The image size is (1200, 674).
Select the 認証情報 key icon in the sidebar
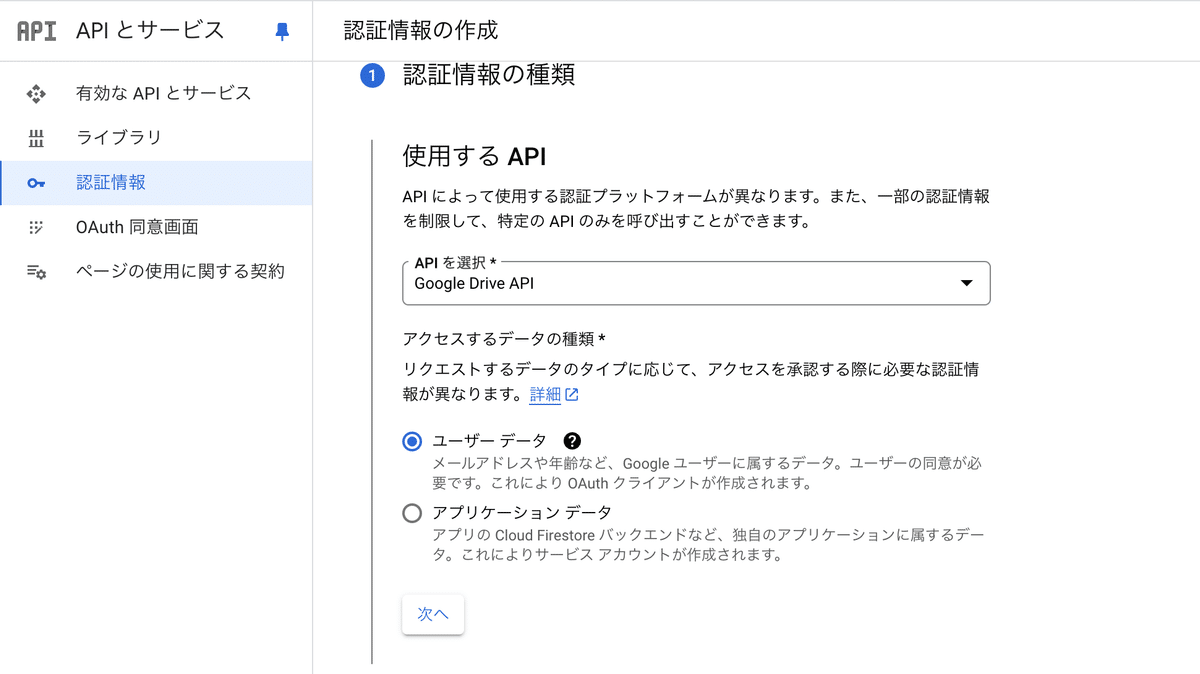(37, 183)
